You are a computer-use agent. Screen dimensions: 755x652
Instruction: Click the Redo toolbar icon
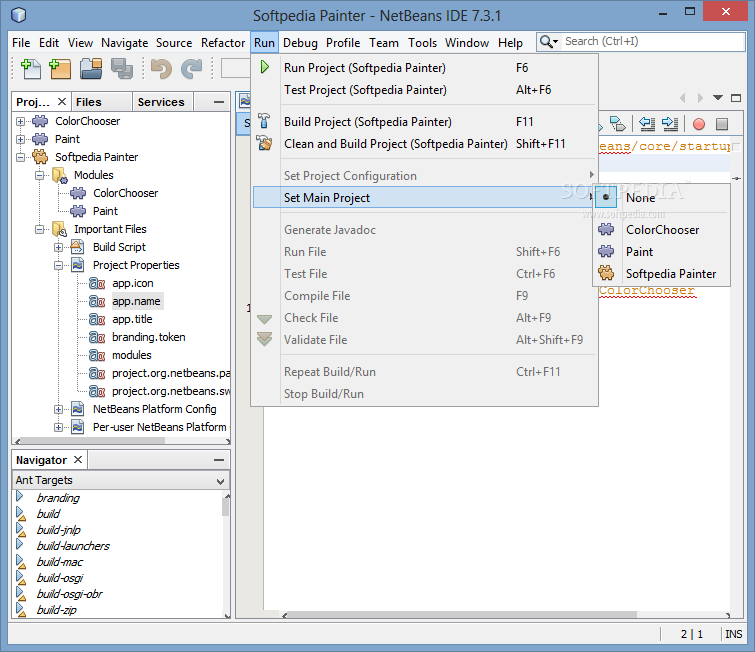192,69
